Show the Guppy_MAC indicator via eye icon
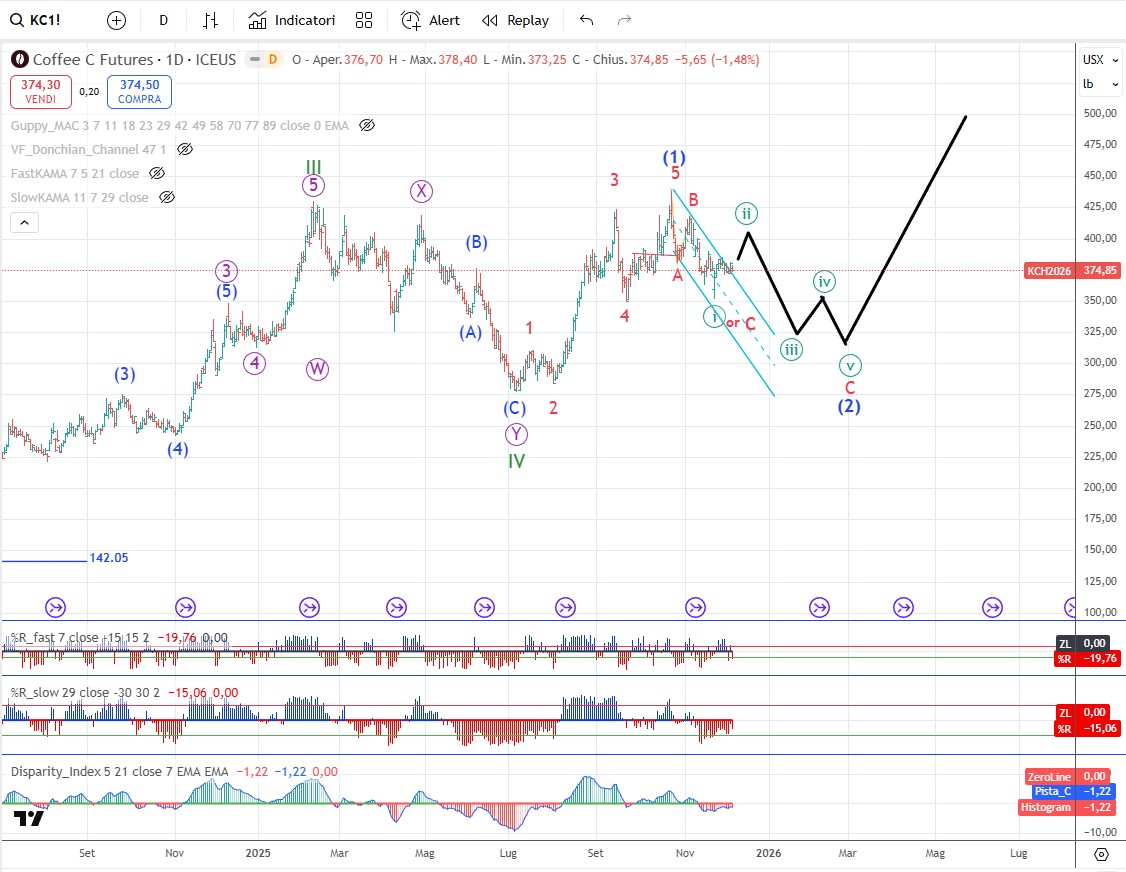The height and width of the screenshot is (872, 1126). click(367, 126)
